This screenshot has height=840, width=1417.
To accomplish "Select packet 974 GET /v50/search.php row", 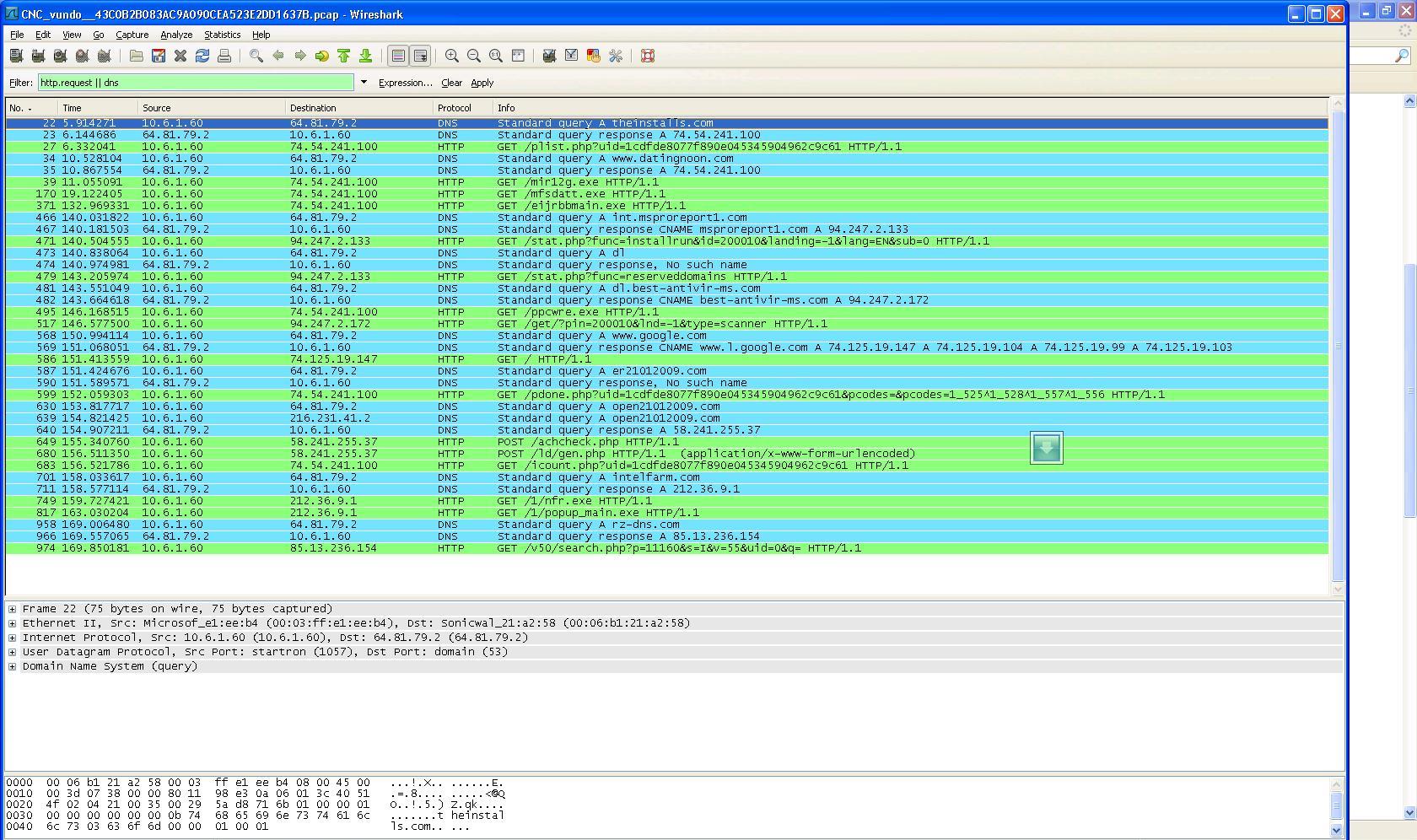I will (667, 548).
